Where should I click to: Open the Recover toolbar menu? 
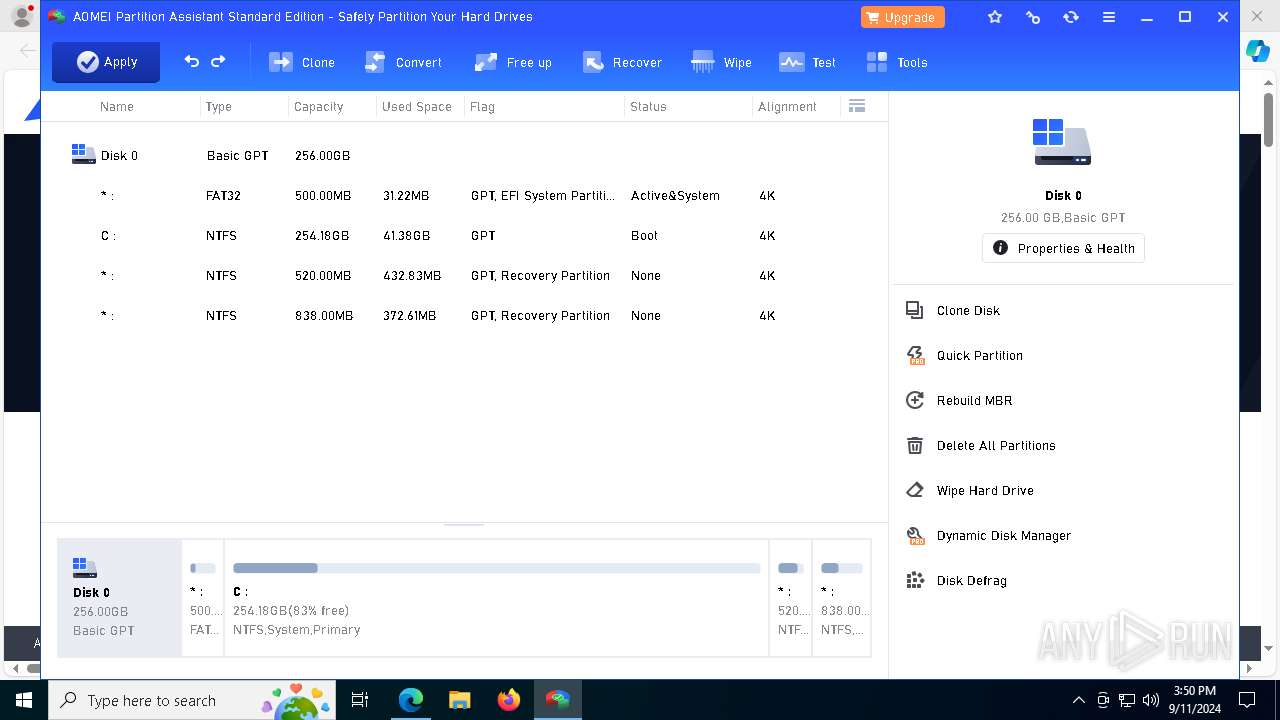(x=622, y=62)
